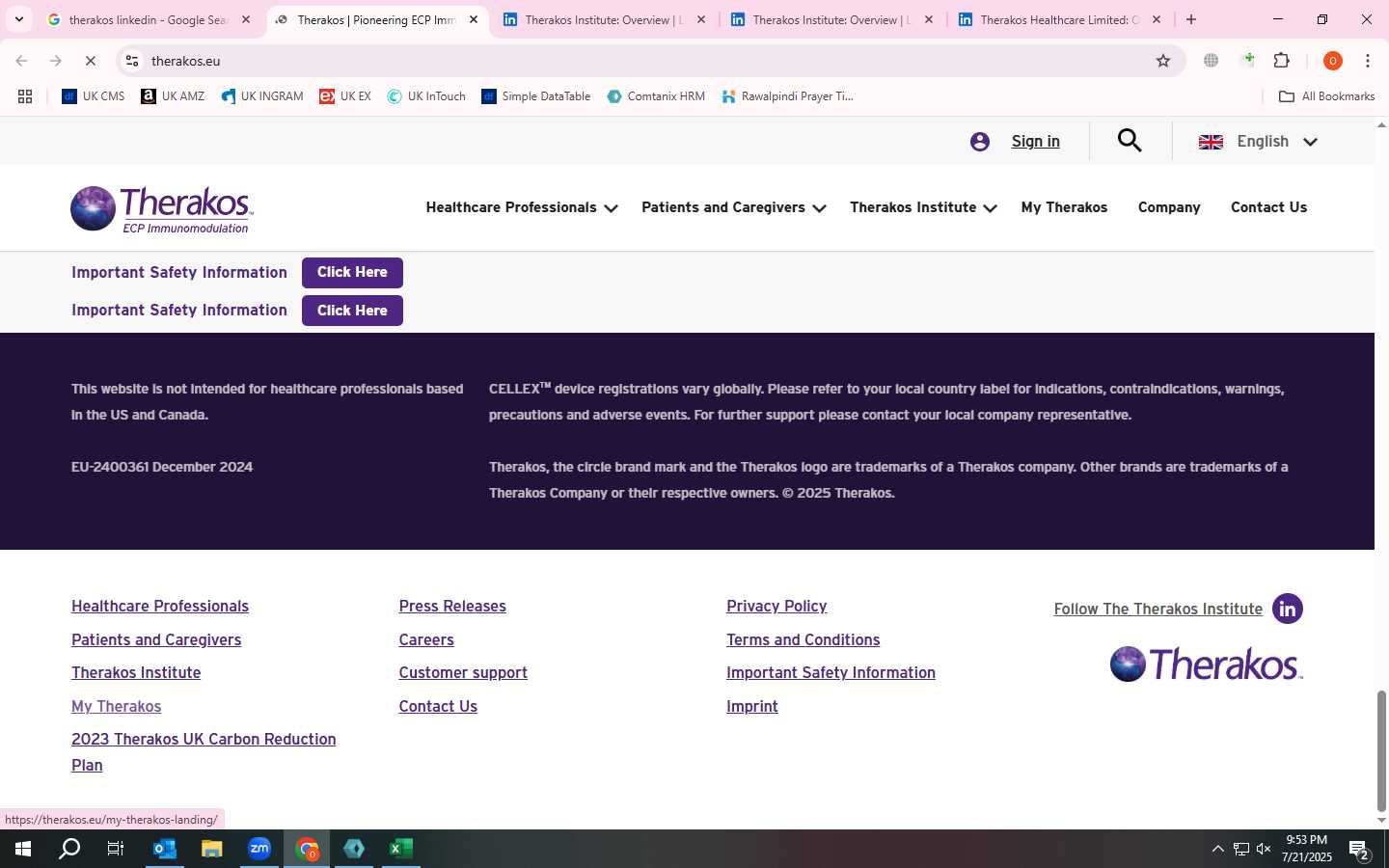
Task: Click the Therakos ECP Immunomodulation header logo
Action: pyautogui.click(x=162, y=209)
